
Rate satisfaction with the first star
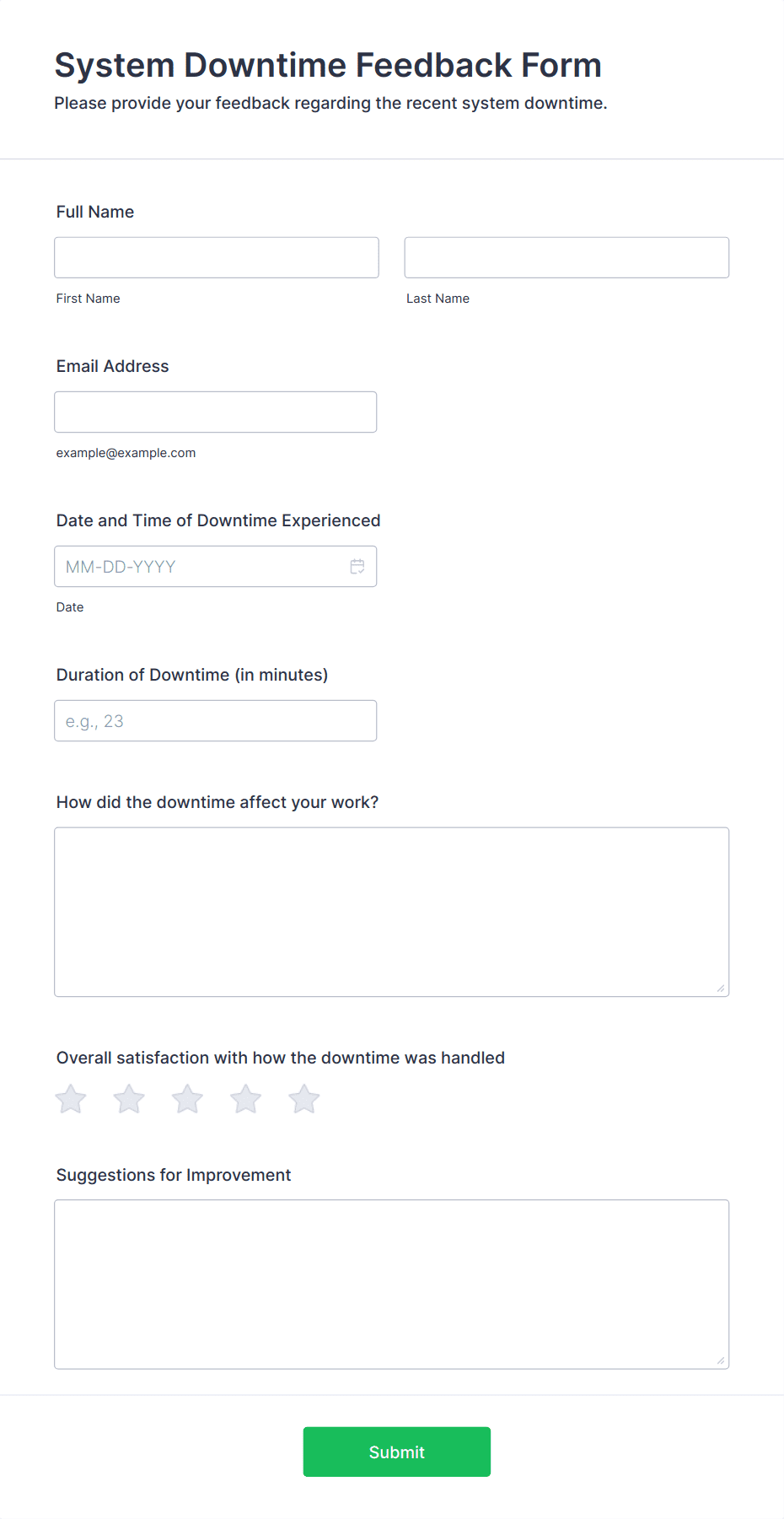point(71,1099)
